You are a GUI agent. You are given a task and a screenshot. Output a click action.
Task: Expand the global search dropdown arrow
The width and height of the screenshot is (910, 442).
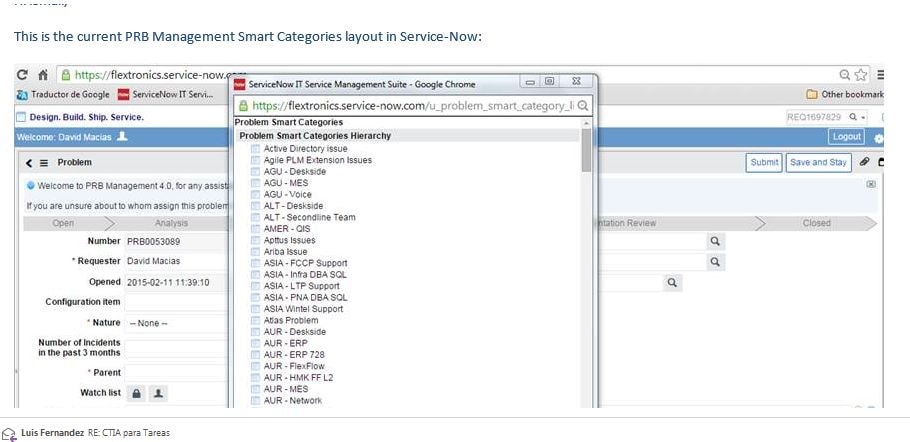tap(864, 117)
